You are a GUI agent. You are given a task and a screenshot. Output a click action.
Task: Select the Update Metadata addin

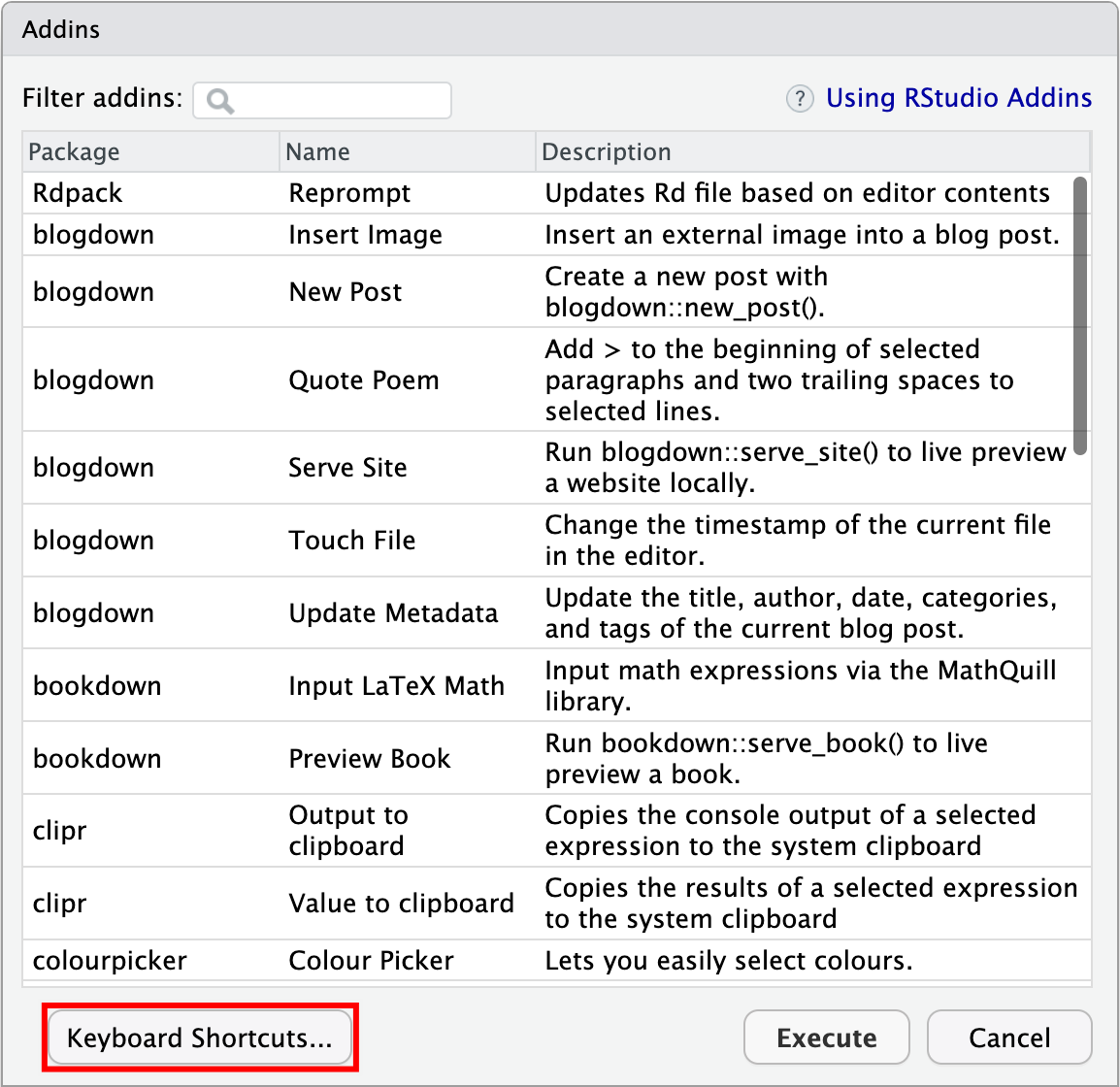coord(393,612)
